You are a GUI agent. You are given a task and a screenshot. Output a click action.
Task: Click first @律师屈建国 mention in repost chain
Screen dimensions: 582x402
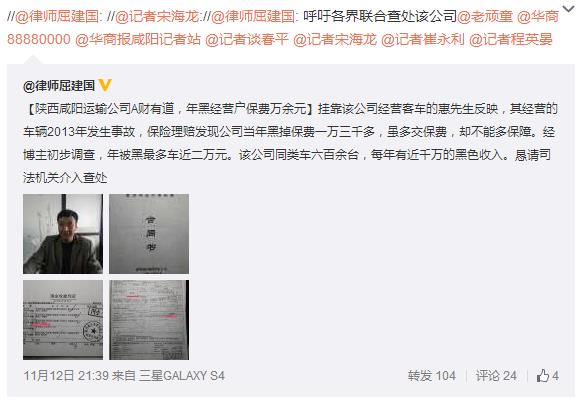click(57, 16)
